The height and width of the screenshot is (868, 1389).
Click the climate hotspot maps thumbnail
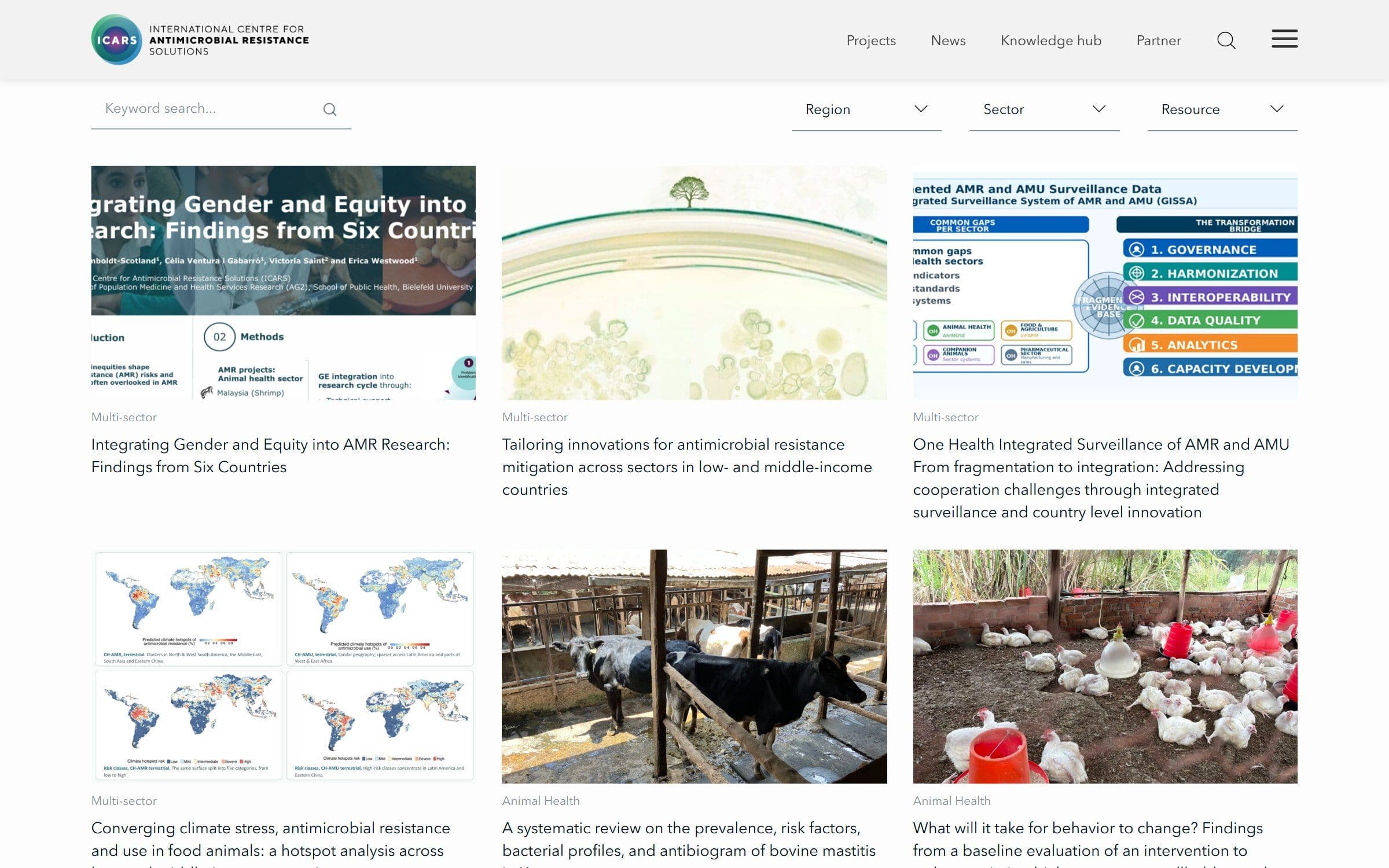click(283, 667)
